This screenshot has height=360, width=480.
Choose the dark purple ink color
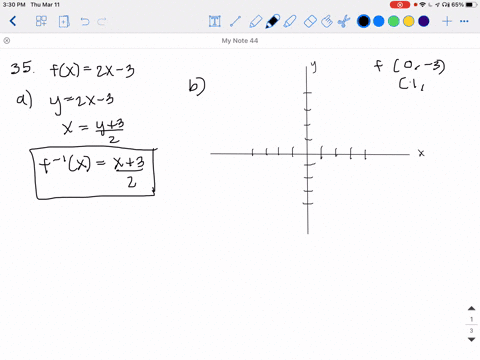point(424,21)
